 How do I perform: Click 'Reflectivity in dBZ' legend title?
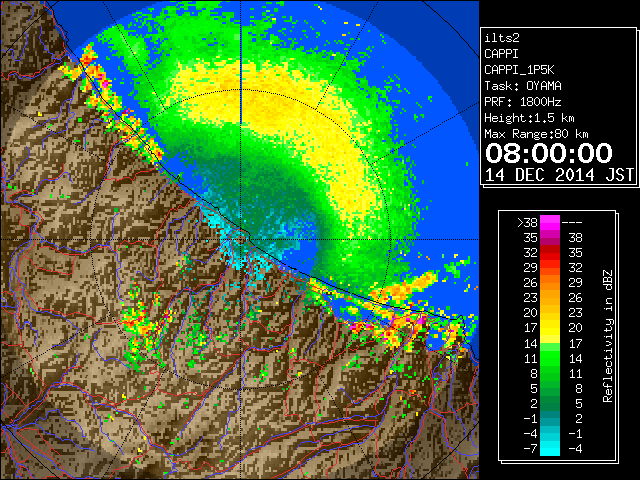pos(608,336)
